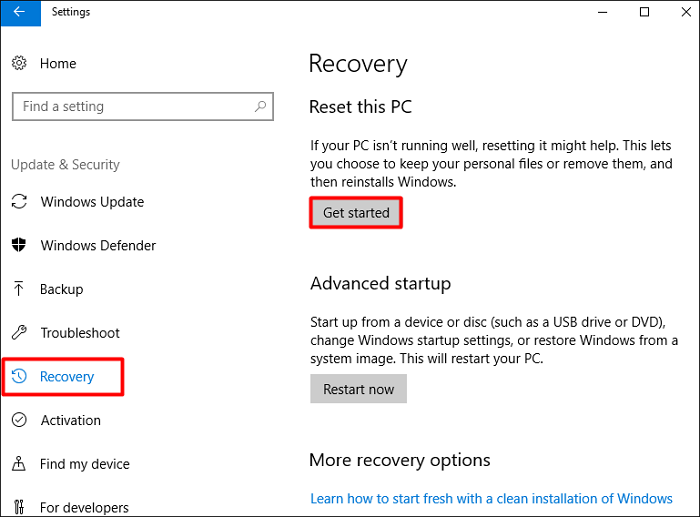The width and height of the screenshot is (700, 517).
Task: Open the clean installation of Windows link
Action: point(491,498)
